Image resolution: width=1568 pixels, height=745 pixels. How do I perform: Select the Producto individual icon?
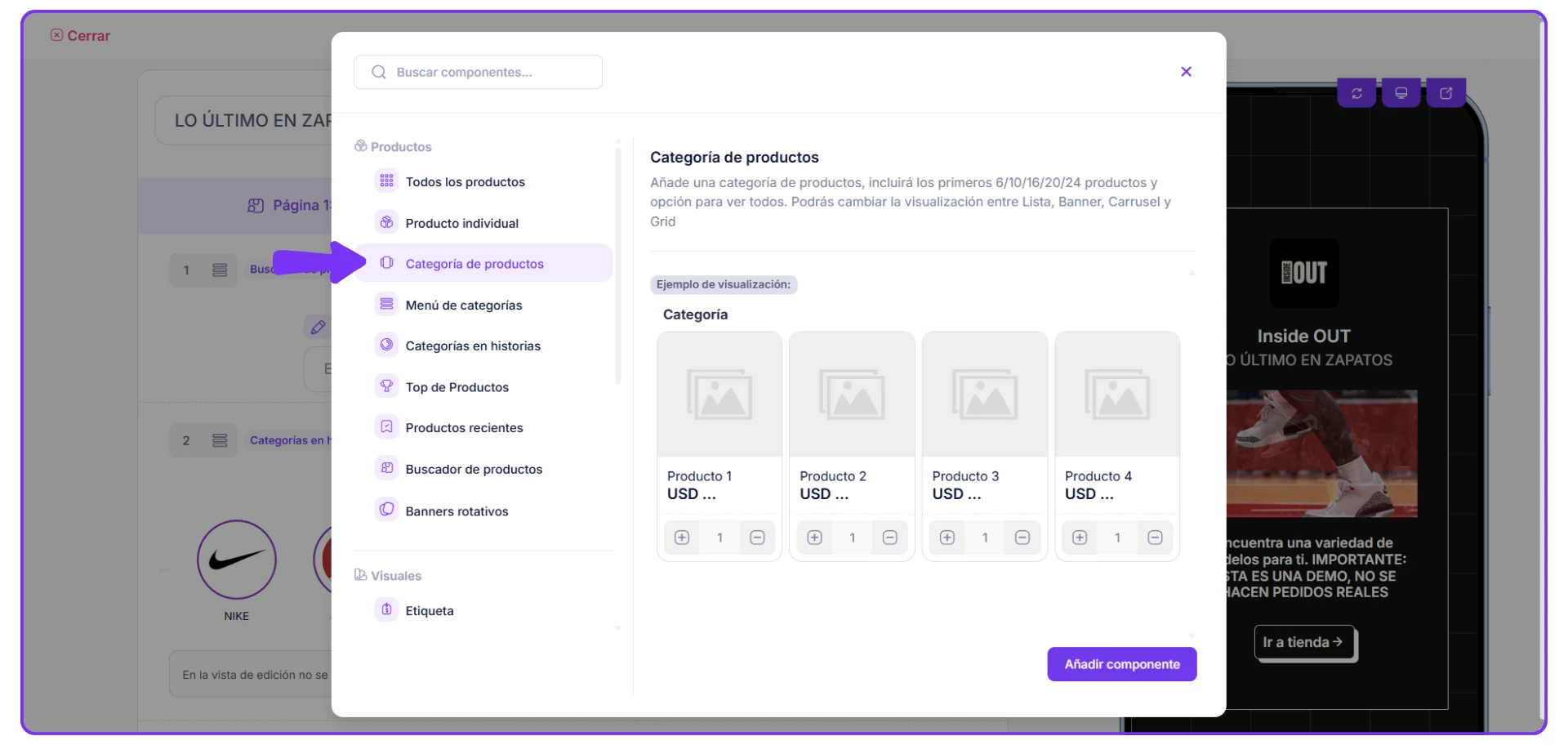[x=386, y=223]
